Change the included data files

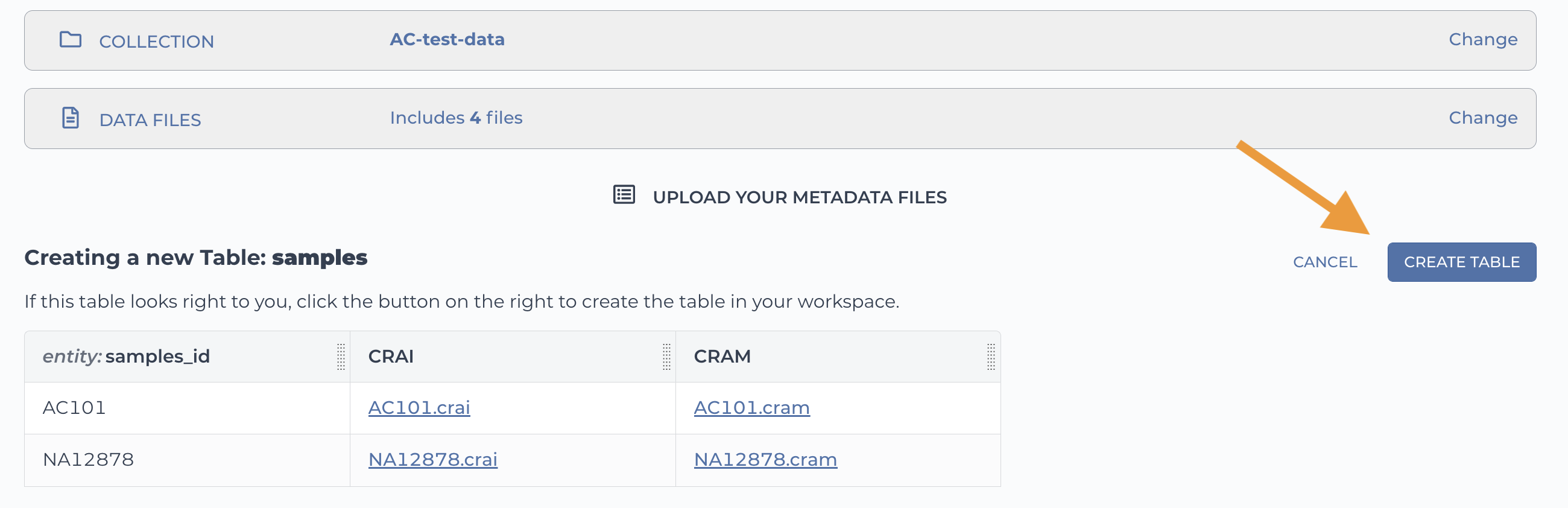point(1483,118)
